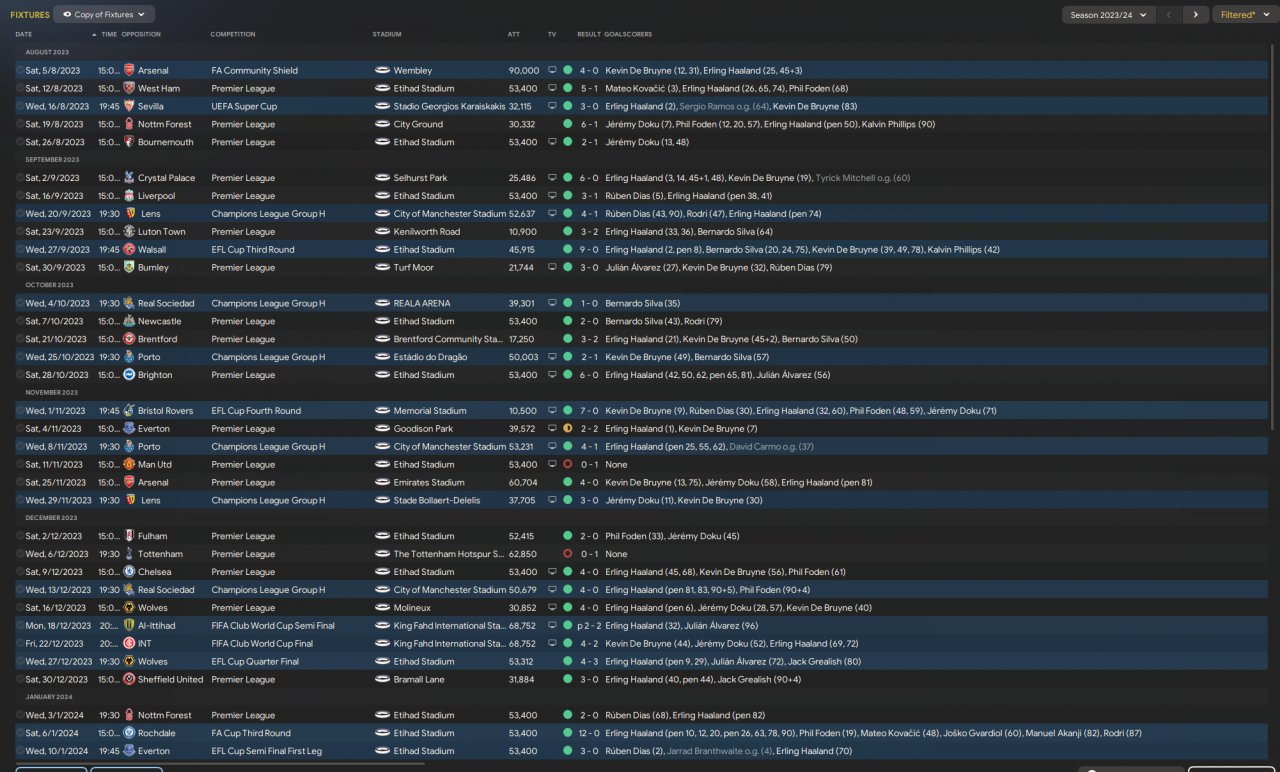Click the Tottenham club crest
This screenshot has width=1280, height=772.
click(x=129, y=554)
